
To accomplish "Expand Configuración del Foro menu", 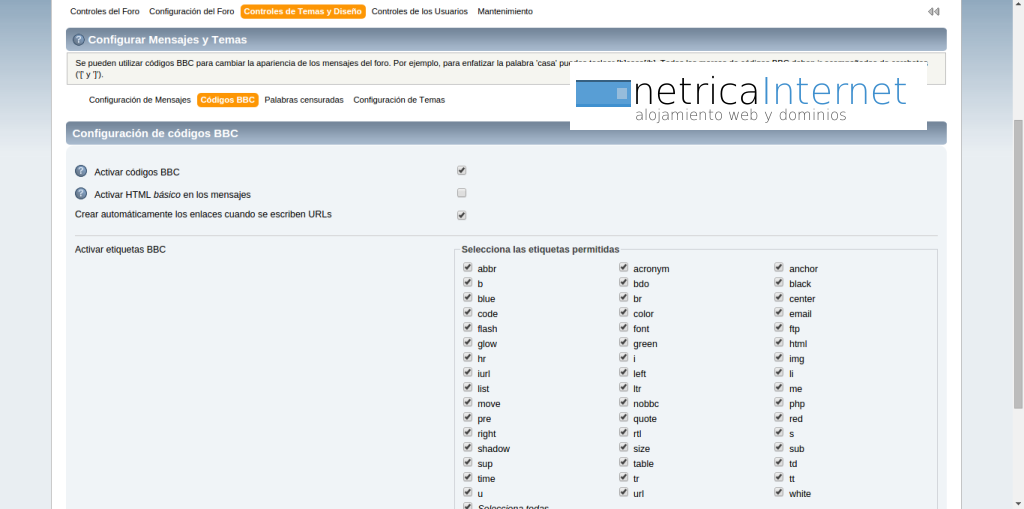I will coord(191,12).
